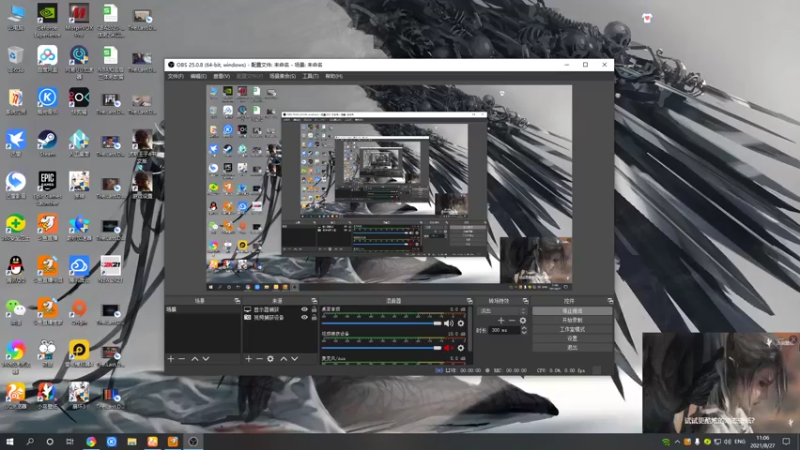
Task: Open the Help (H) menu in OBS
Action: [334, 76]
